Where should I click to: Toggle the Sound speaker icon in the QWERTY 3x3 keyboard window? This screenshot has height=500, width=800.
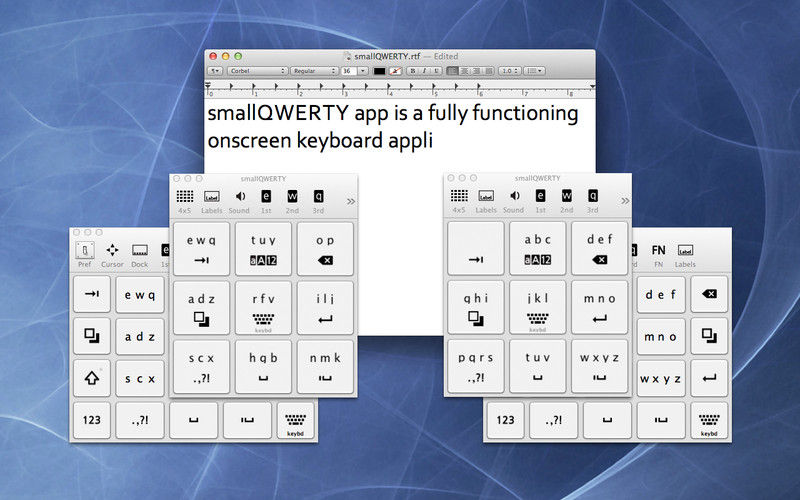240,196
